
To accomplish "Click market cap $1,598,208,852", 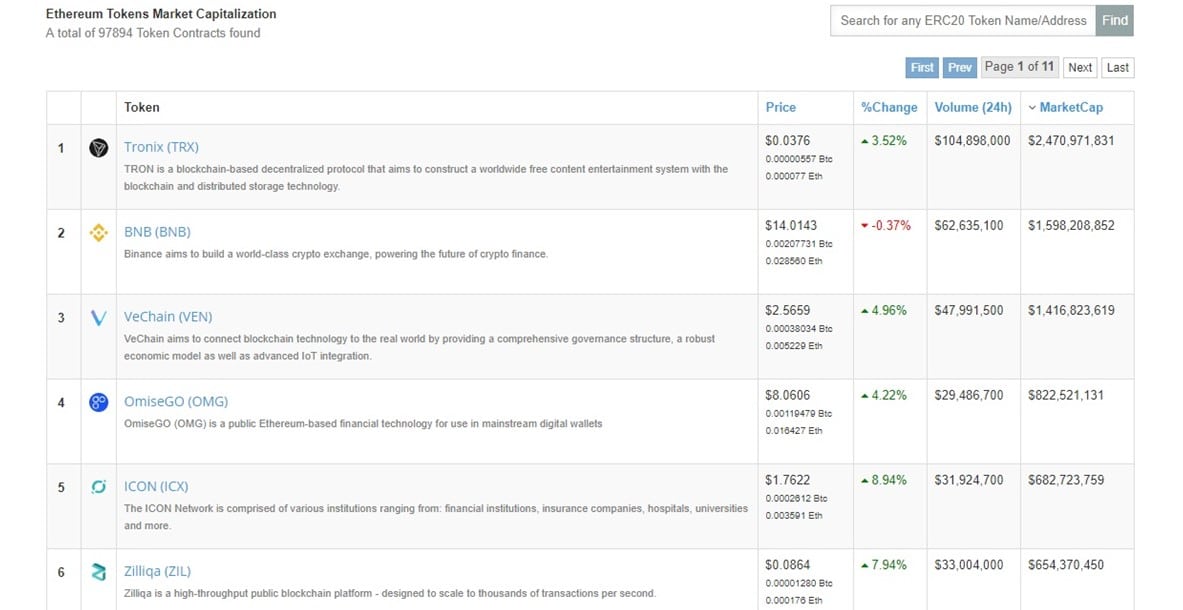I will (x=1071, y=225).
